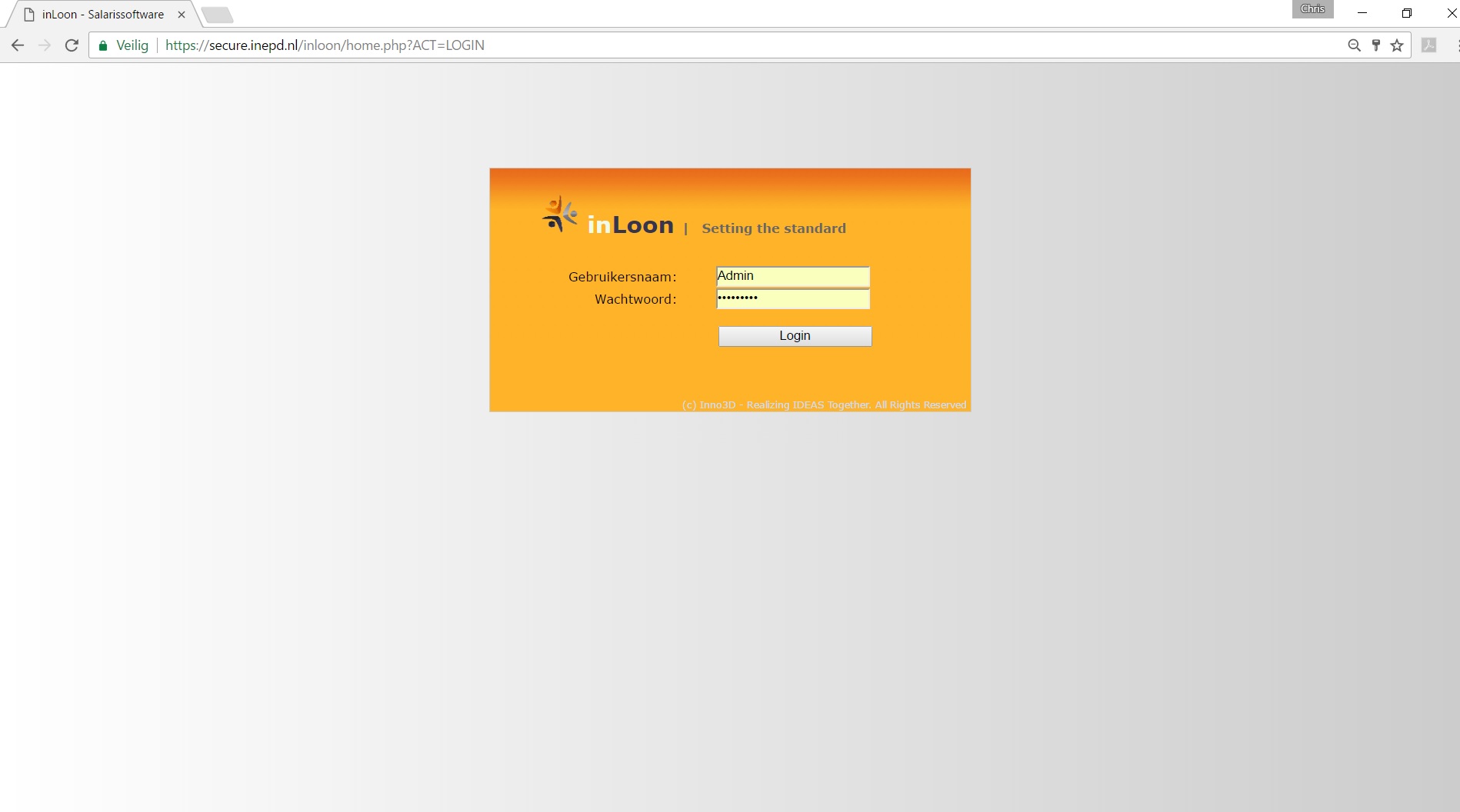
Task: Click the Veilig secure label
Action: [x=132, y=45]
